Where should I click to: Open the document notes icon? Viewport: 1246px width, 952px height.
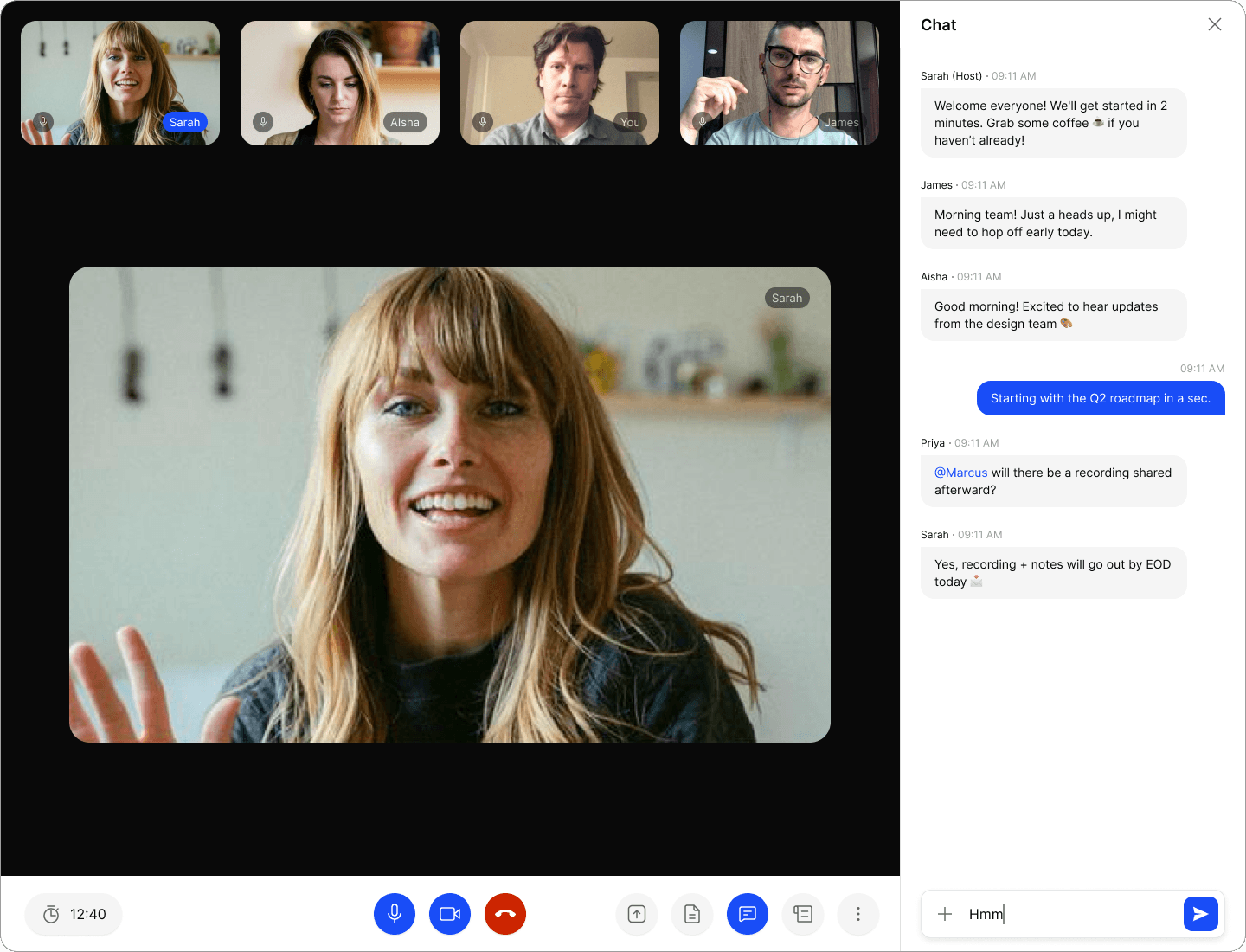(x=692, y=914)
